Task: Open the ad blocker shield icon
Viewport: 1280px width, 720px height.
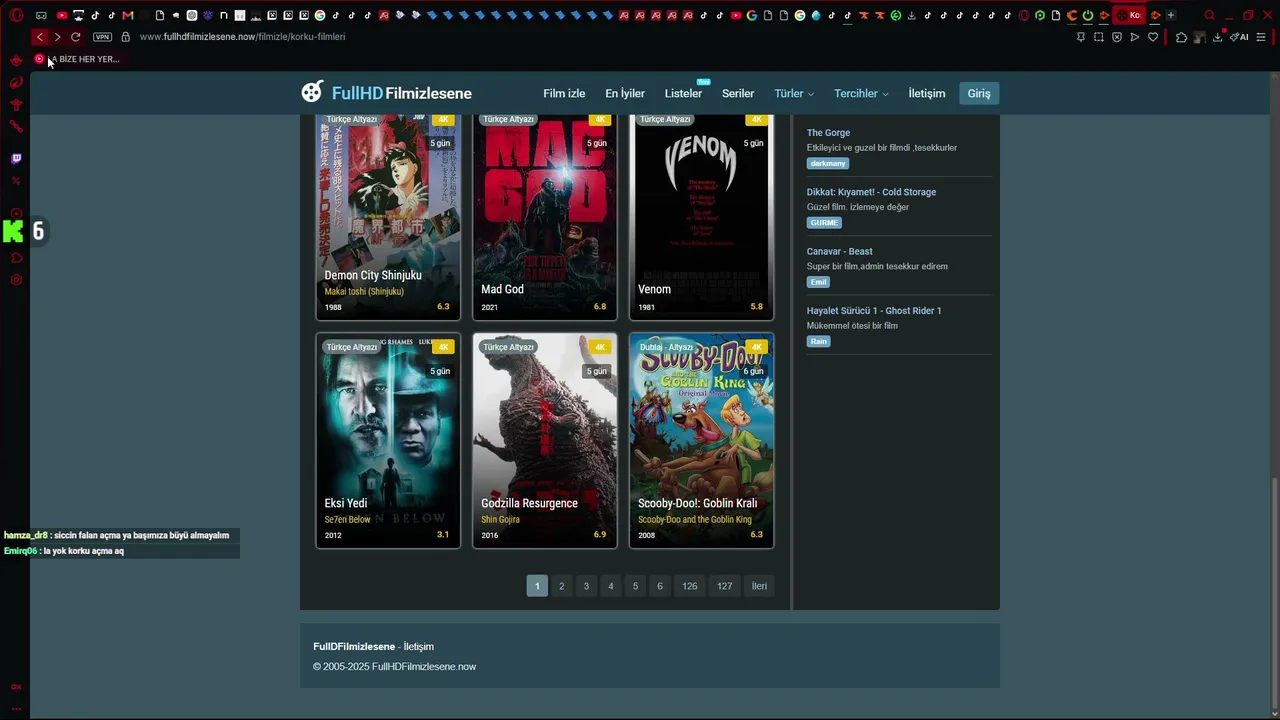Action: point(1117,37)
